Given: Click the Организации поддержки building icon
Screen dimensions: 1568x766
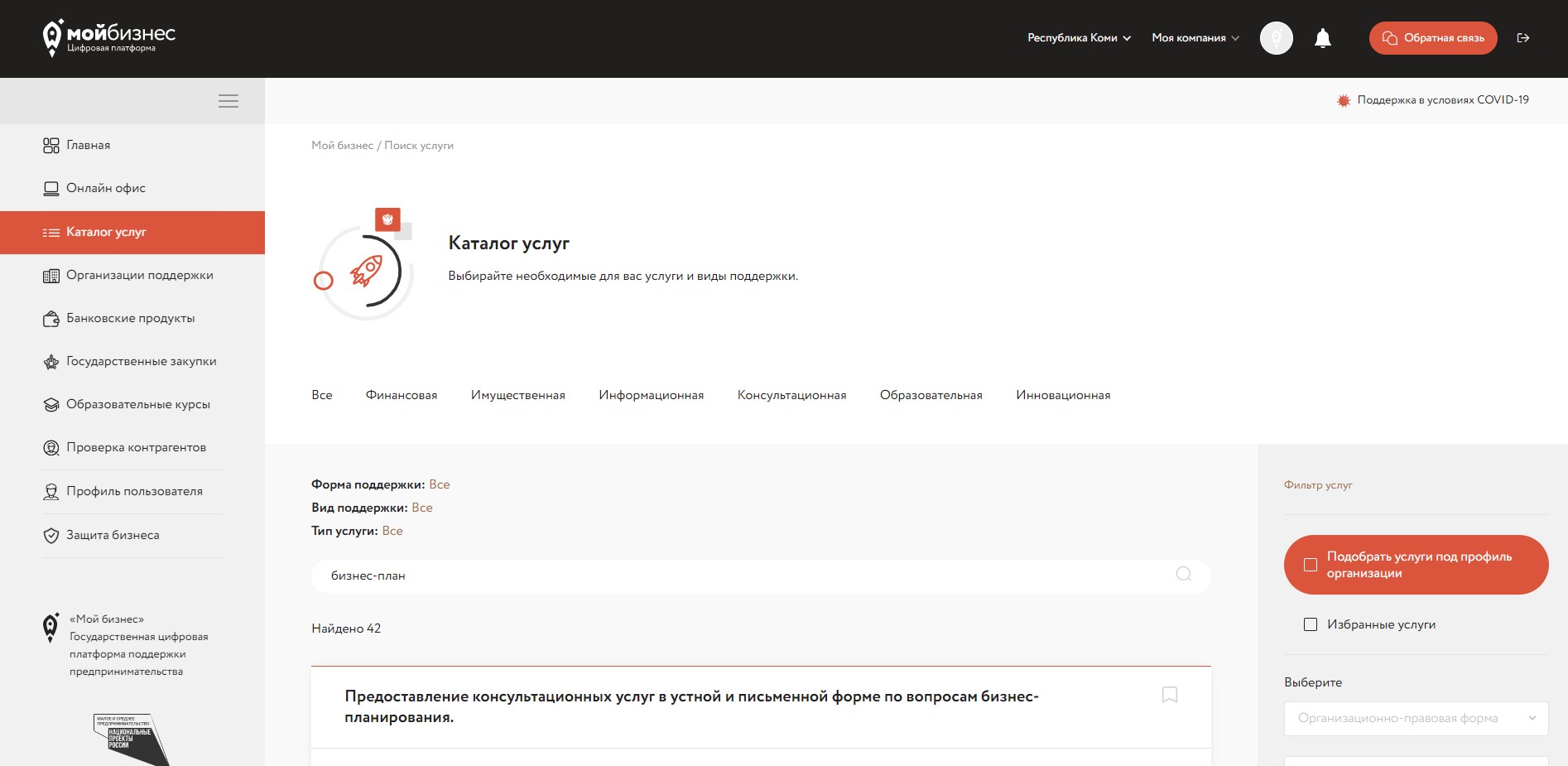Looking at the screenshot, I should pyautogui.click(x=51, y=276).
